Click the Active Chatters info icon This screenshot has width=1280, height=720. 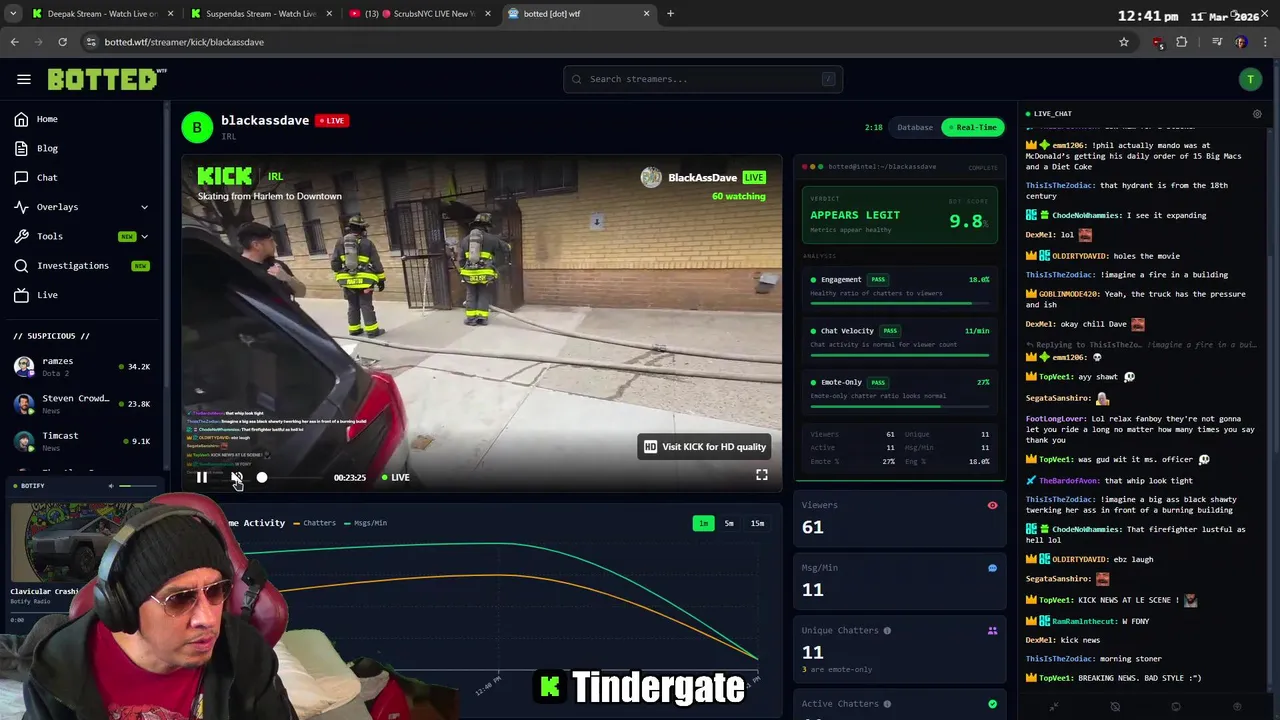887,704
